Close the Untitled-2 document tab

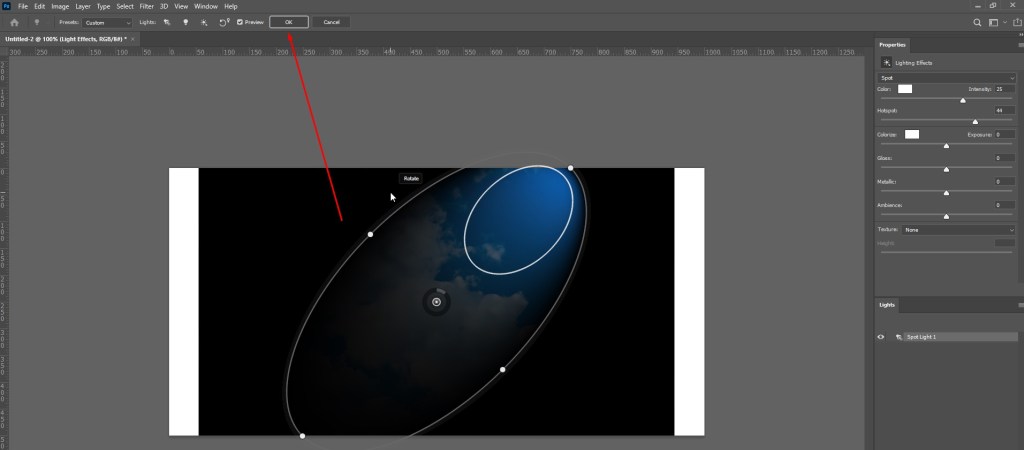click(133, 39)
